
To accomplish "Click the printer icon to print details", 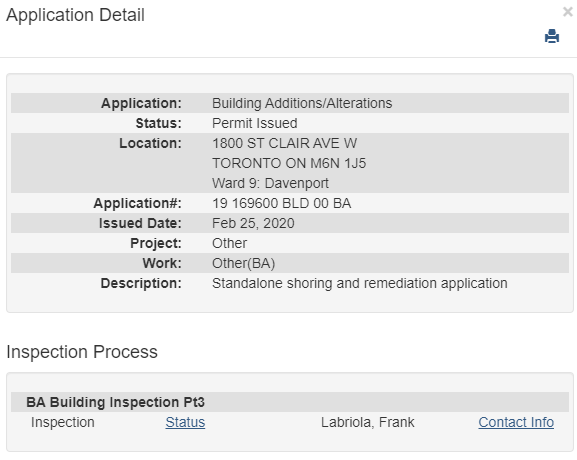I will [552, 36].
